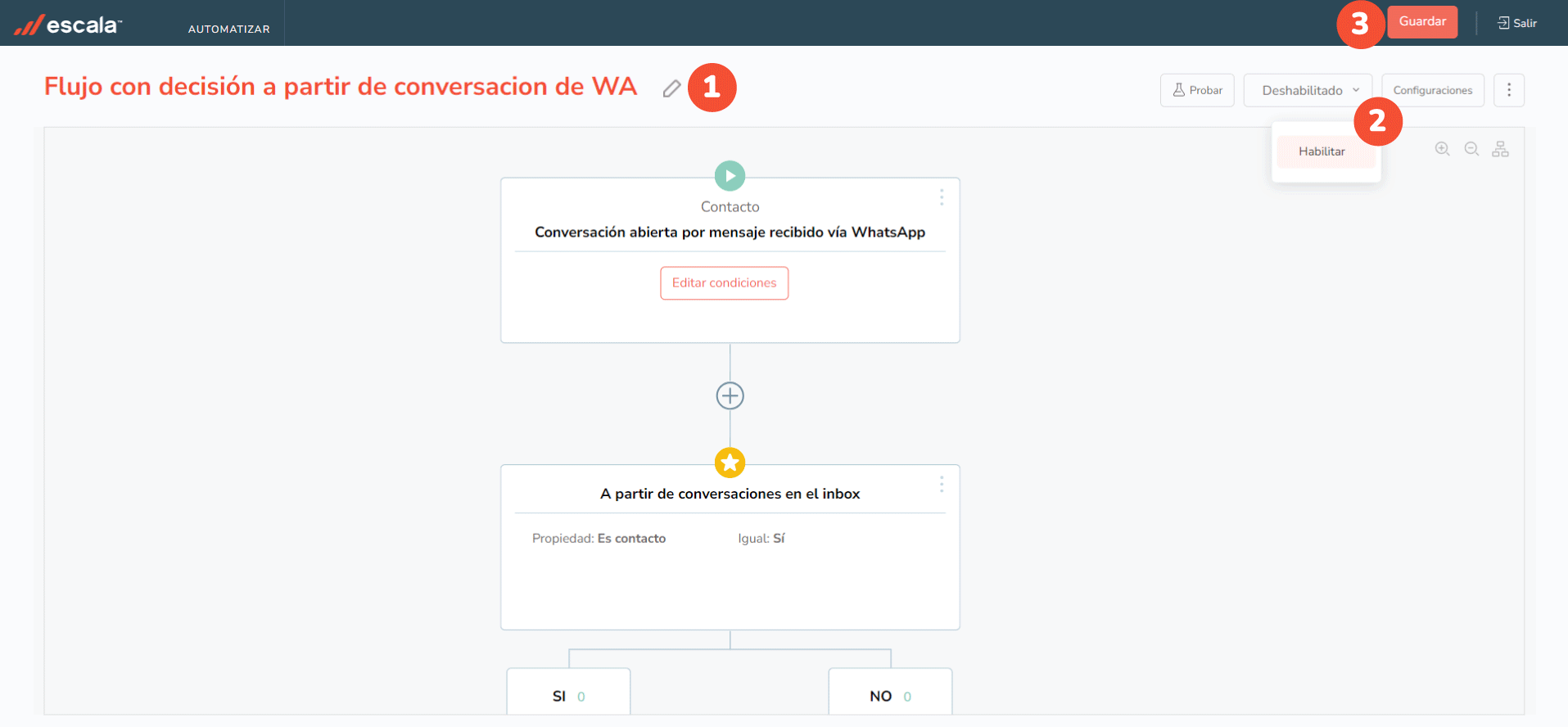Viewport: 1568px width, 727px height.
Task: Save the flow with Guardar button
Action: pyautogui.click(x=1422, y=22)
